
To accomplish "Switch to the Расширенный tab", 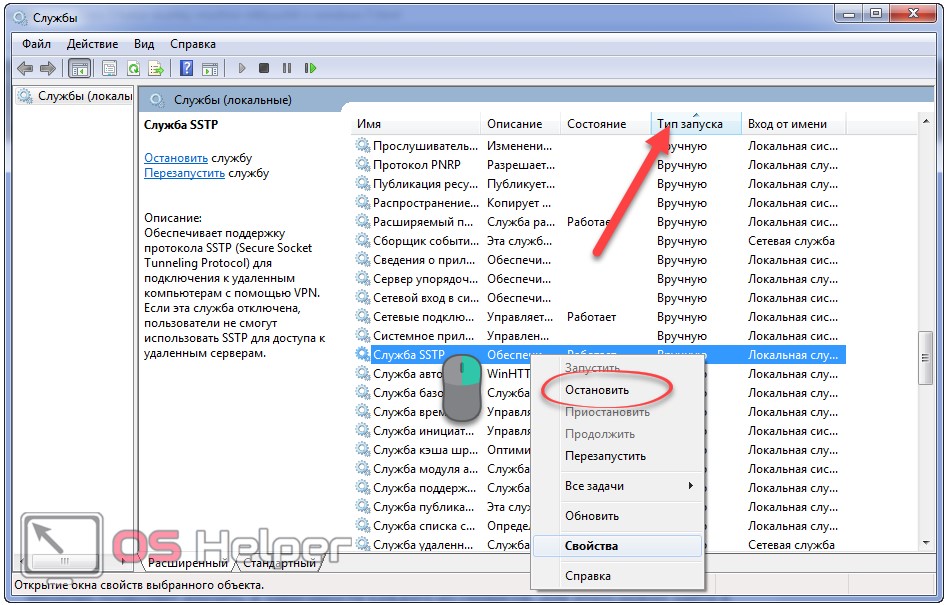I will (187, 563).
